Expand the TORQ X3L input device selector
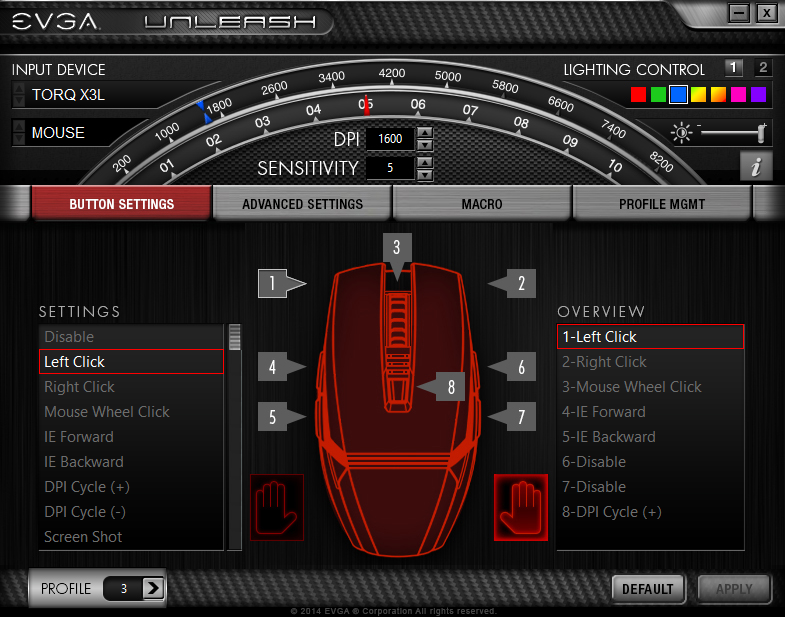785x617 pixels. (x=19, y=96)
